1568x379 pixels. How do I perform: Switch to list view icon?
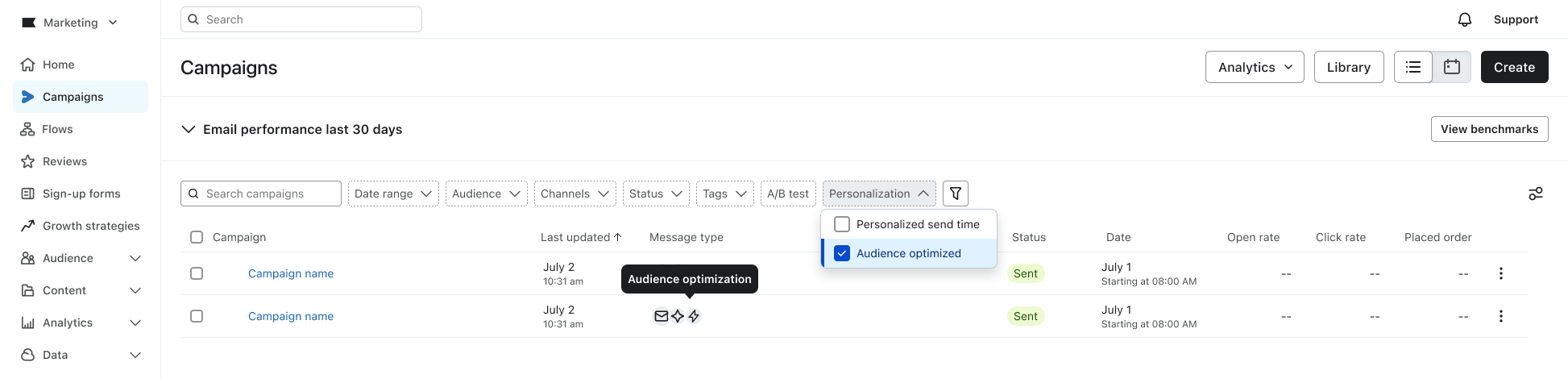[x=1413, y=67]
